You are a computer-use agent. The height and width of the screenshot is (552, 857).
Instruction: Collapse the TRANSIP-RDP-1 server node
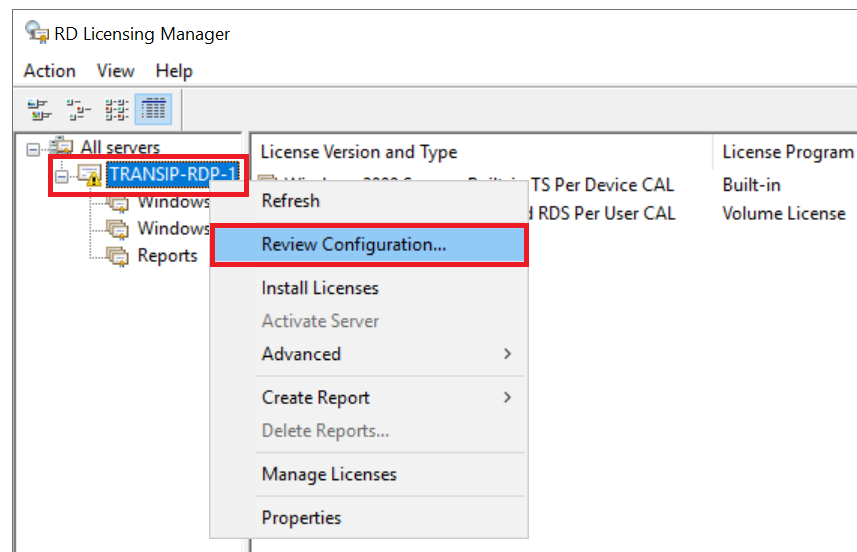[62, 176]
